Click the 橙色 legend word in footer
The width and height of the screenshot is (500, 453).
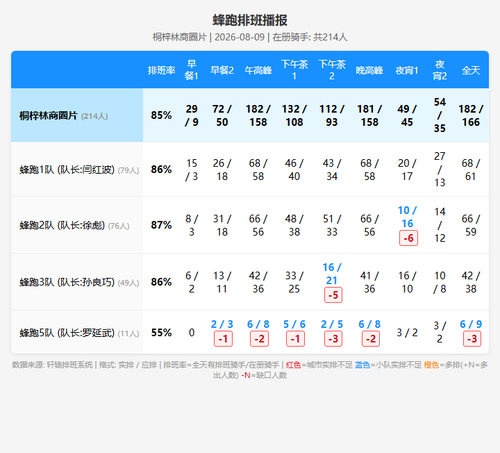(431, 365)
